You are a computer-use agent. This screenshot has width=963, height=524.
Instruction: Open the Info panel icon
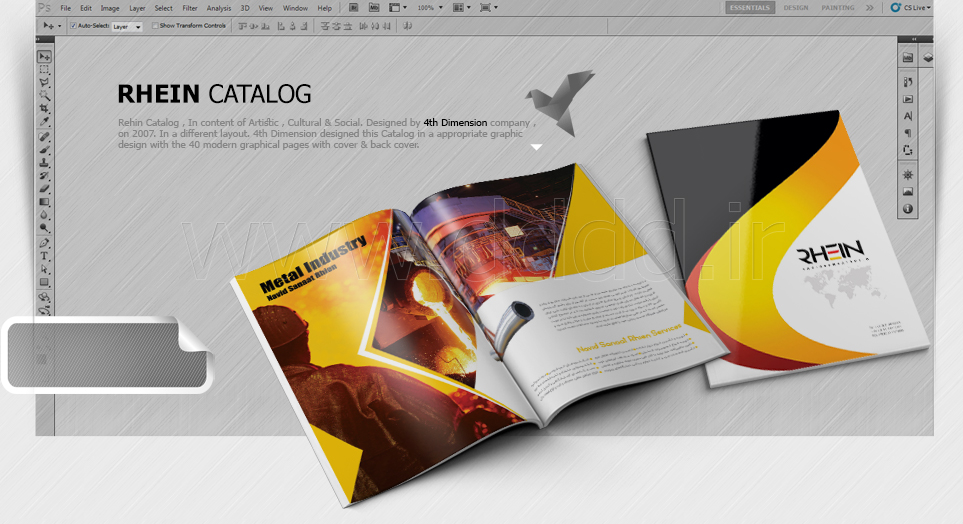[908, 209]
